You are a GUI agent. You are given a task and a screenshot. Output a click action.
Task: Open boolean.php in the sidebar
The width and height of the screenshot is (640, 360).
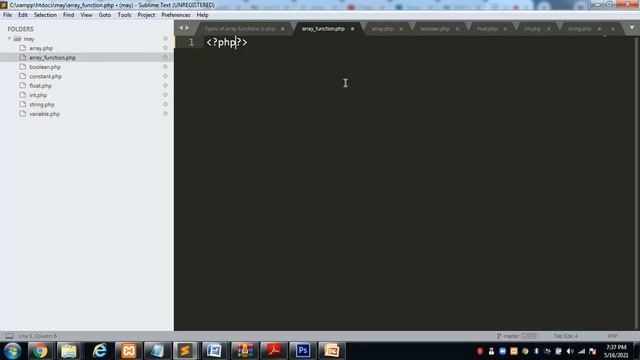45,67
